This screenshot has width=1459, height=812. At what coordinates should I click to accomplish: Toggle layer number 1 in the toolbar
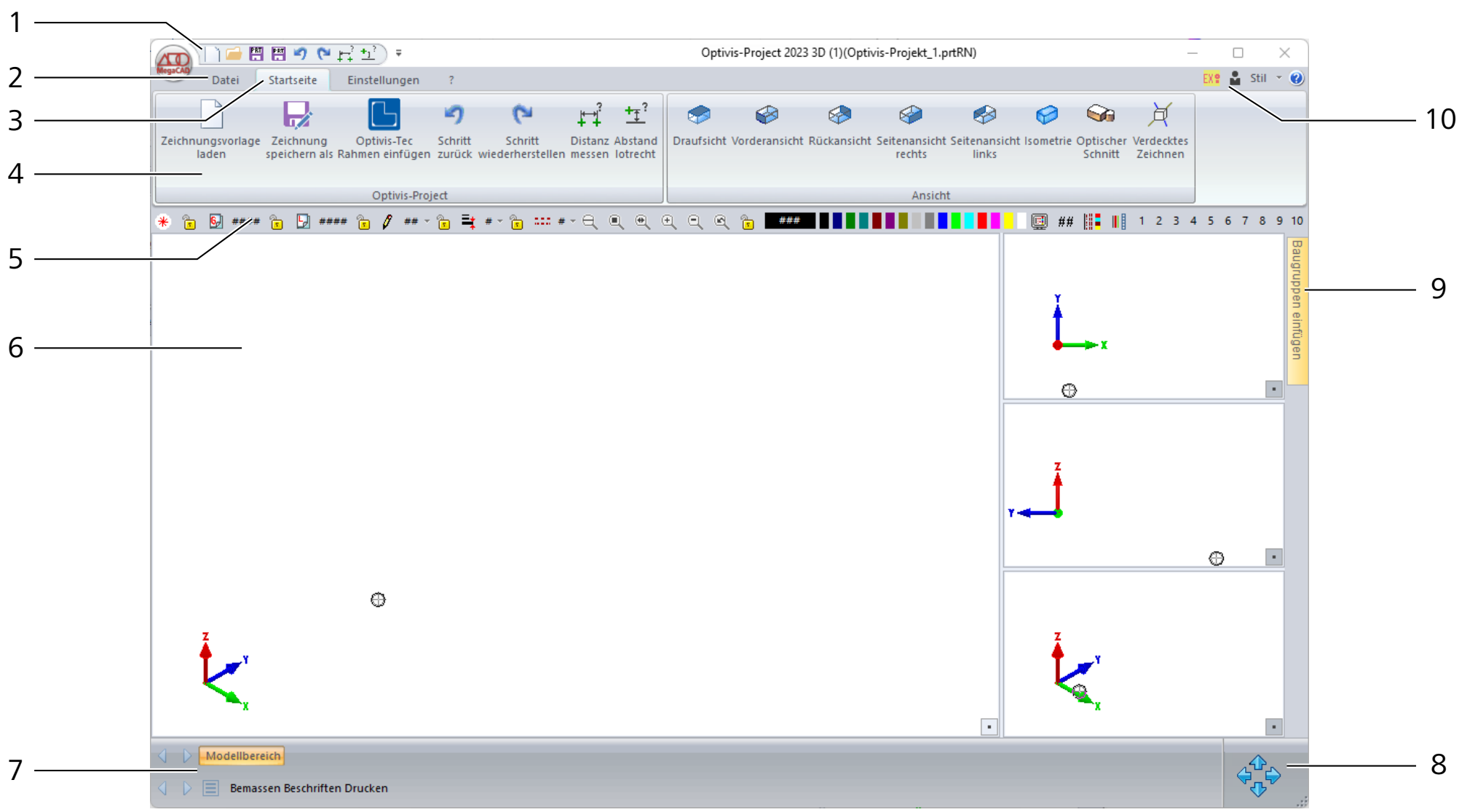tap(1142, 220)
